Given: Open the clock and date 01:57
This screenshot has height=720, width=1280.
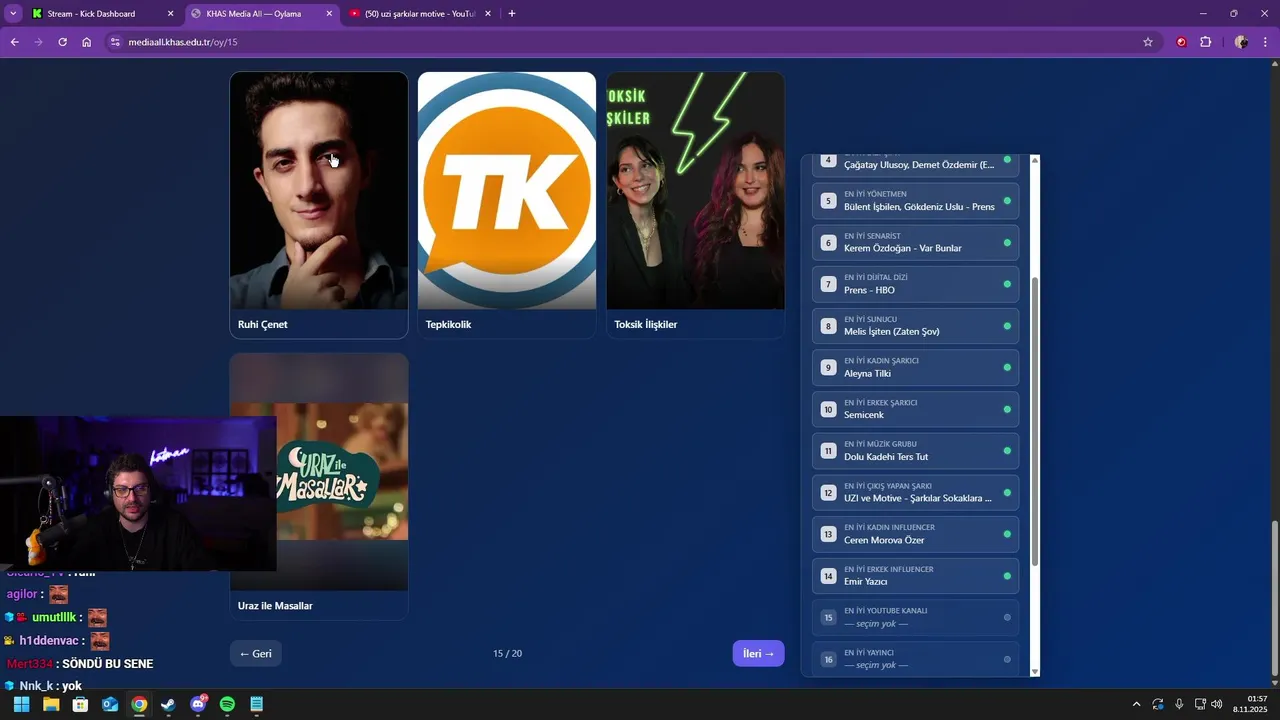Looking at the screenshot, I should pyautogui.click(x=1250, y=705).
